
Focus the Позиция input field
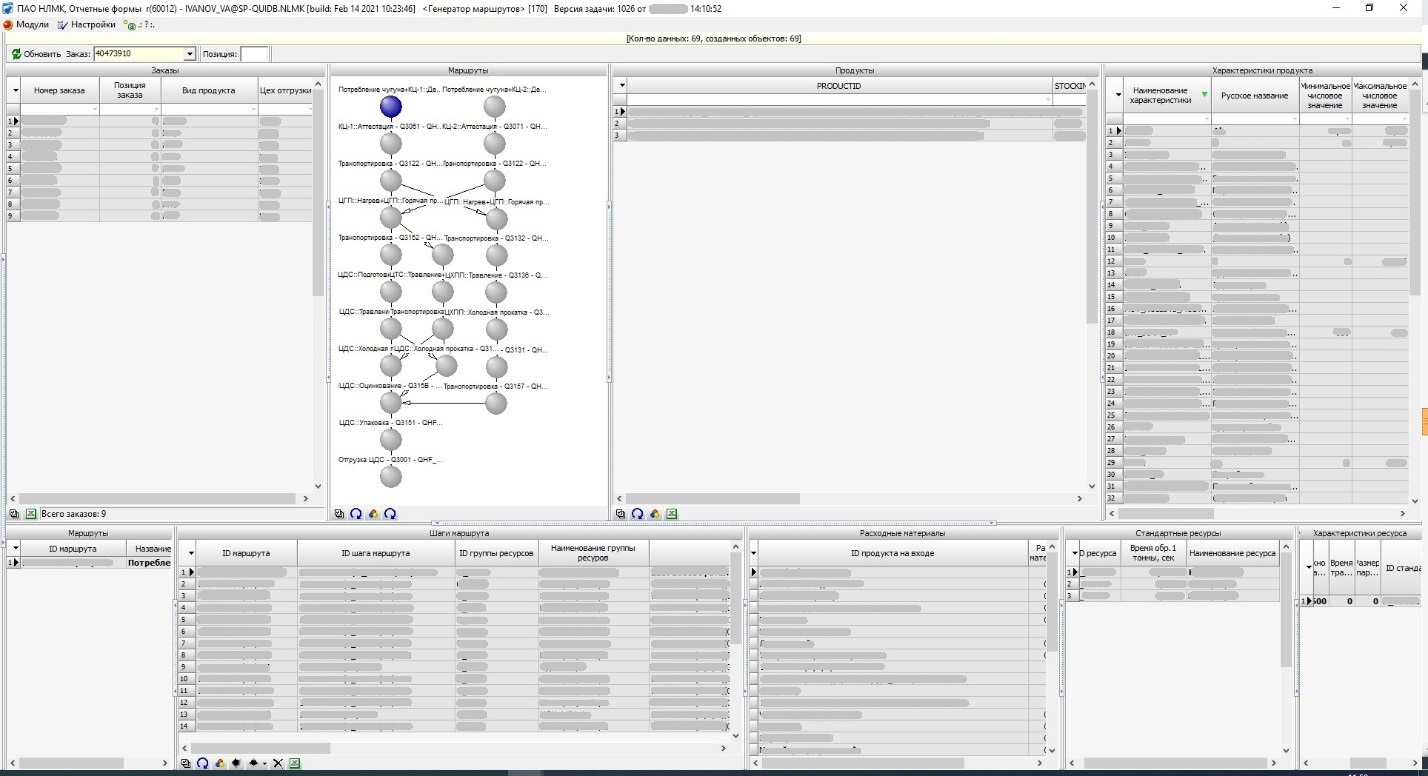(x=254, y=54)
